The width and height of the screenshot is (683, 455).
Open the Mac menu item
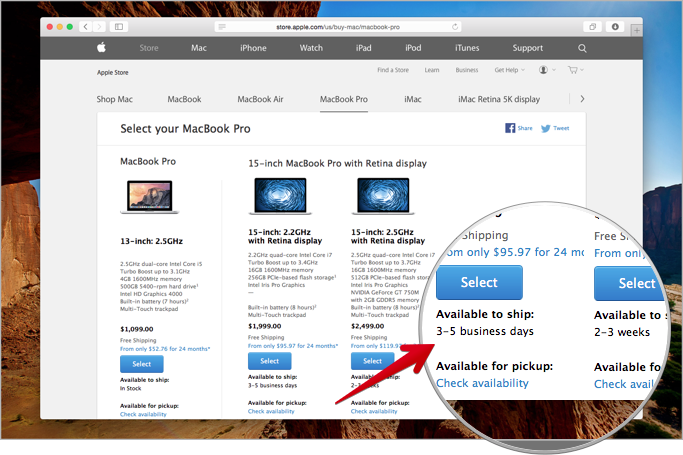199,48
